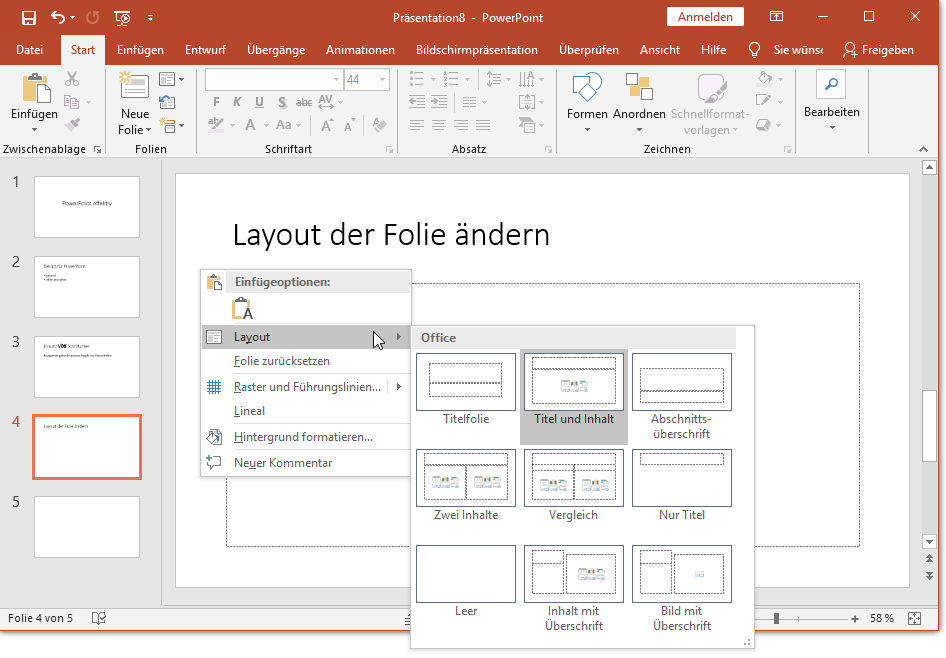
Task: Jump to next slide double-arrow icon
Action: click(929, 576)
